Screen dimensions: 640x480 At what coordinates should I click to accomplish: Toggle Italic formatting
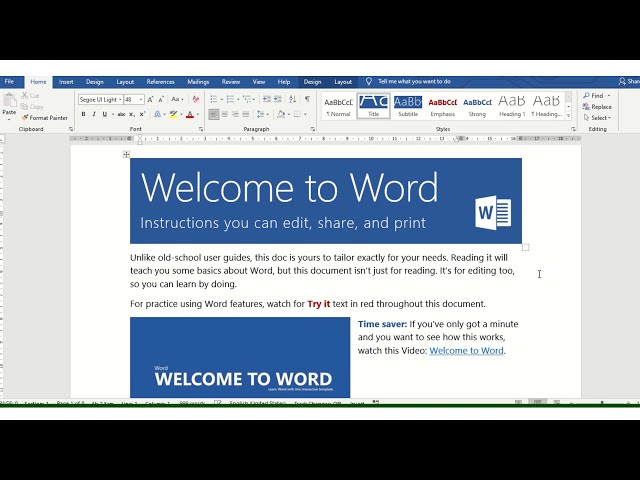coord(94,115)
